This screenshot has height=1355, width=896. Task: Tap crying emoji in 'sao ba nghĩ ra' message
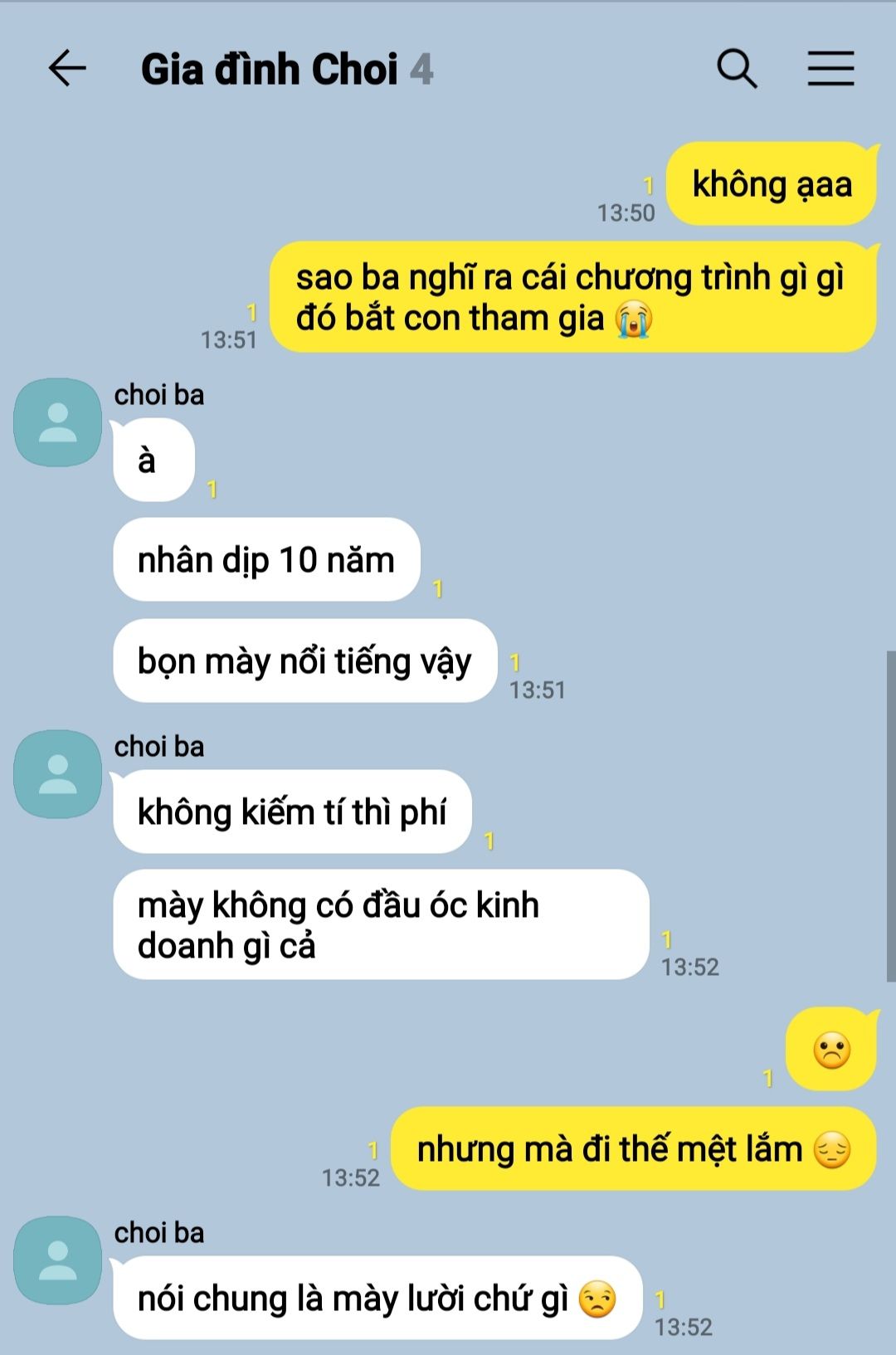[634, 319]
